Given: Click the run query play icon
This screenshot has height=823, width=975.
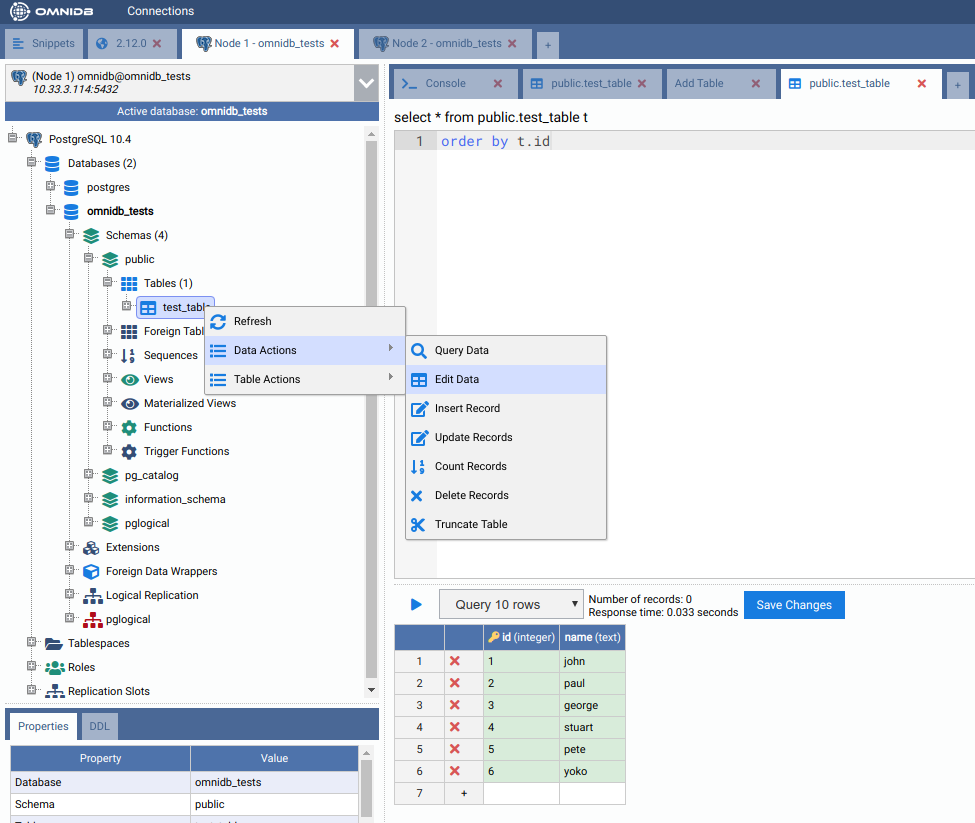Looking at the screenshot, I should [x=416, y=604].
